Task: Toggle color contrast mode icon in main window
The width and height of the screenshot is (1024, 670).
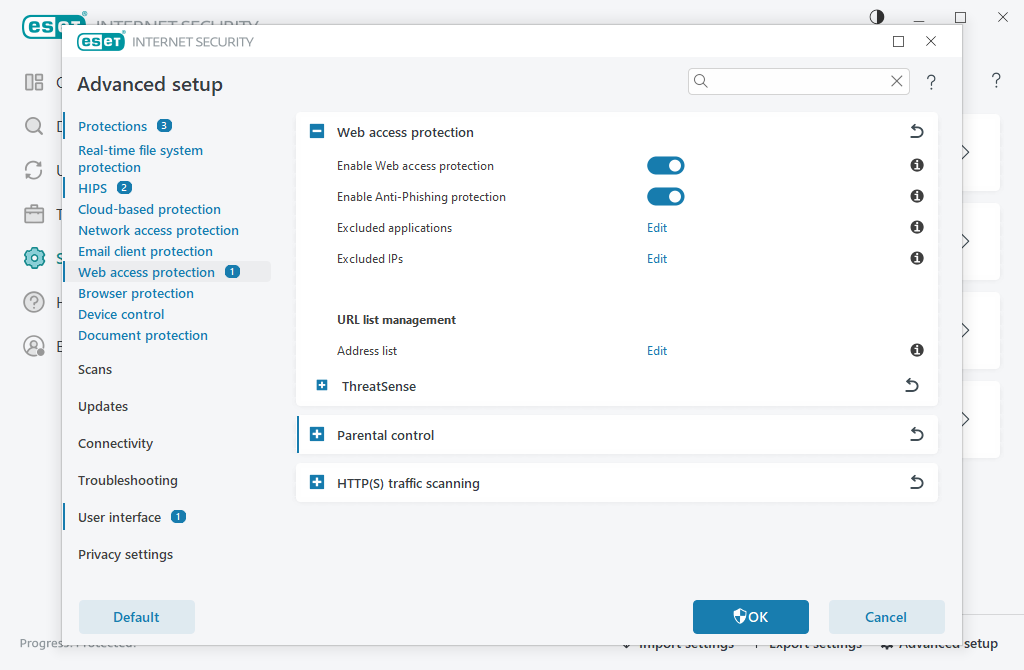Action: coord(877,17)
